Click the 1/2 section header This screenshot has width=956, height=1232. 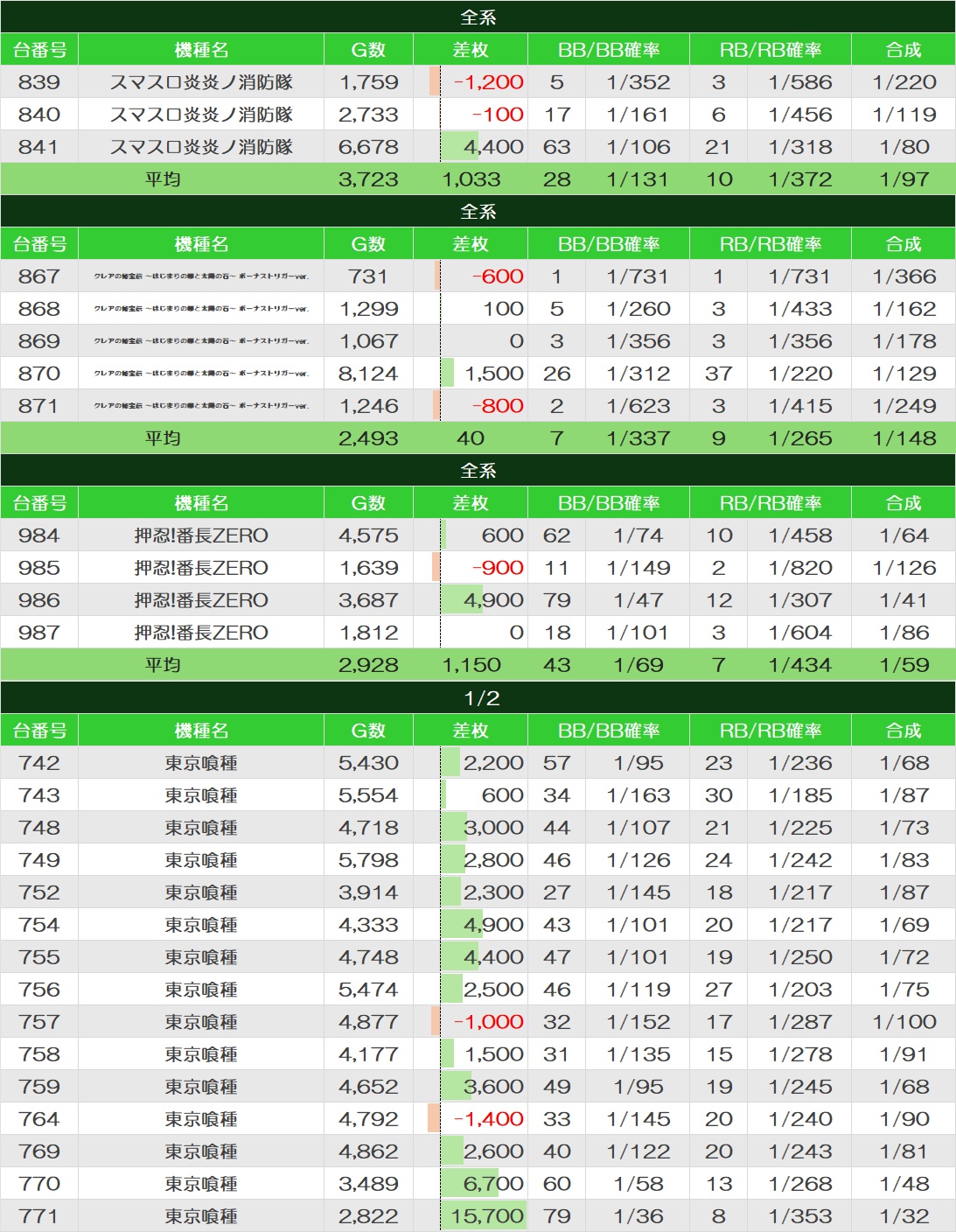click(x=478, y=697)
